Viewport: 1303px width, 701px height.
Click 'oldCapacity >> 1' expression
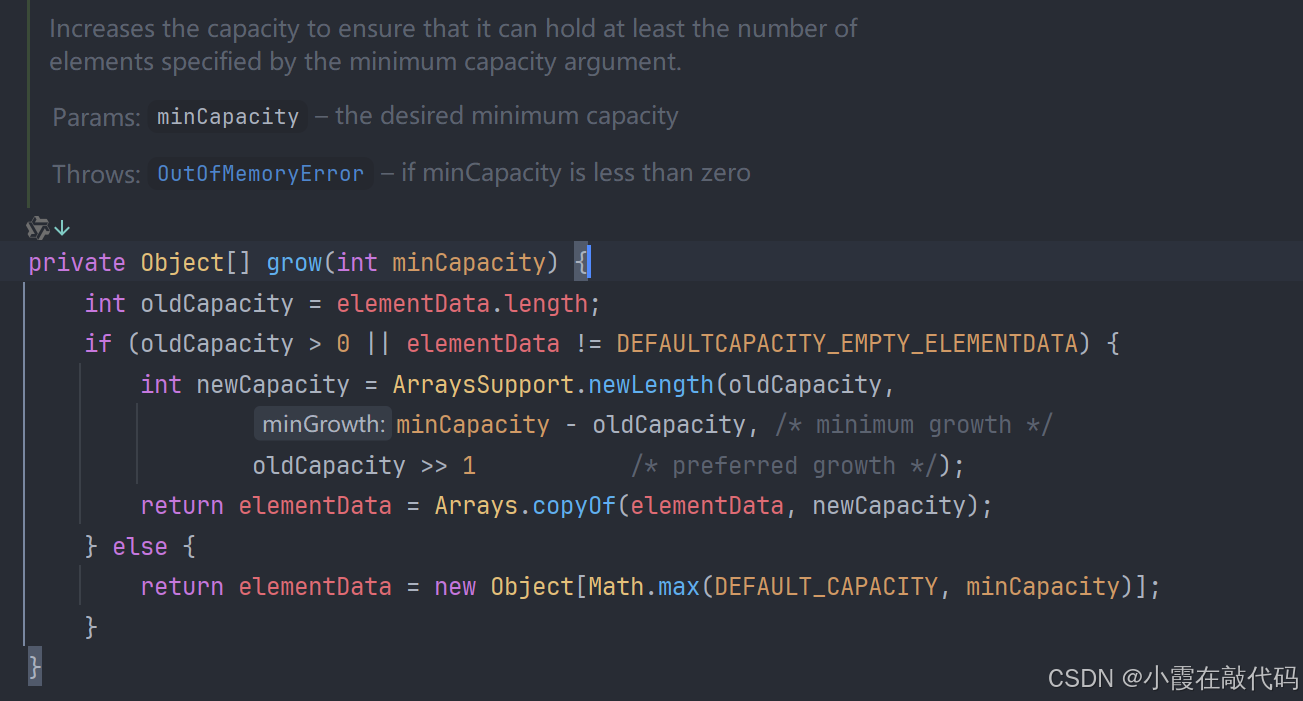(364, 466)
